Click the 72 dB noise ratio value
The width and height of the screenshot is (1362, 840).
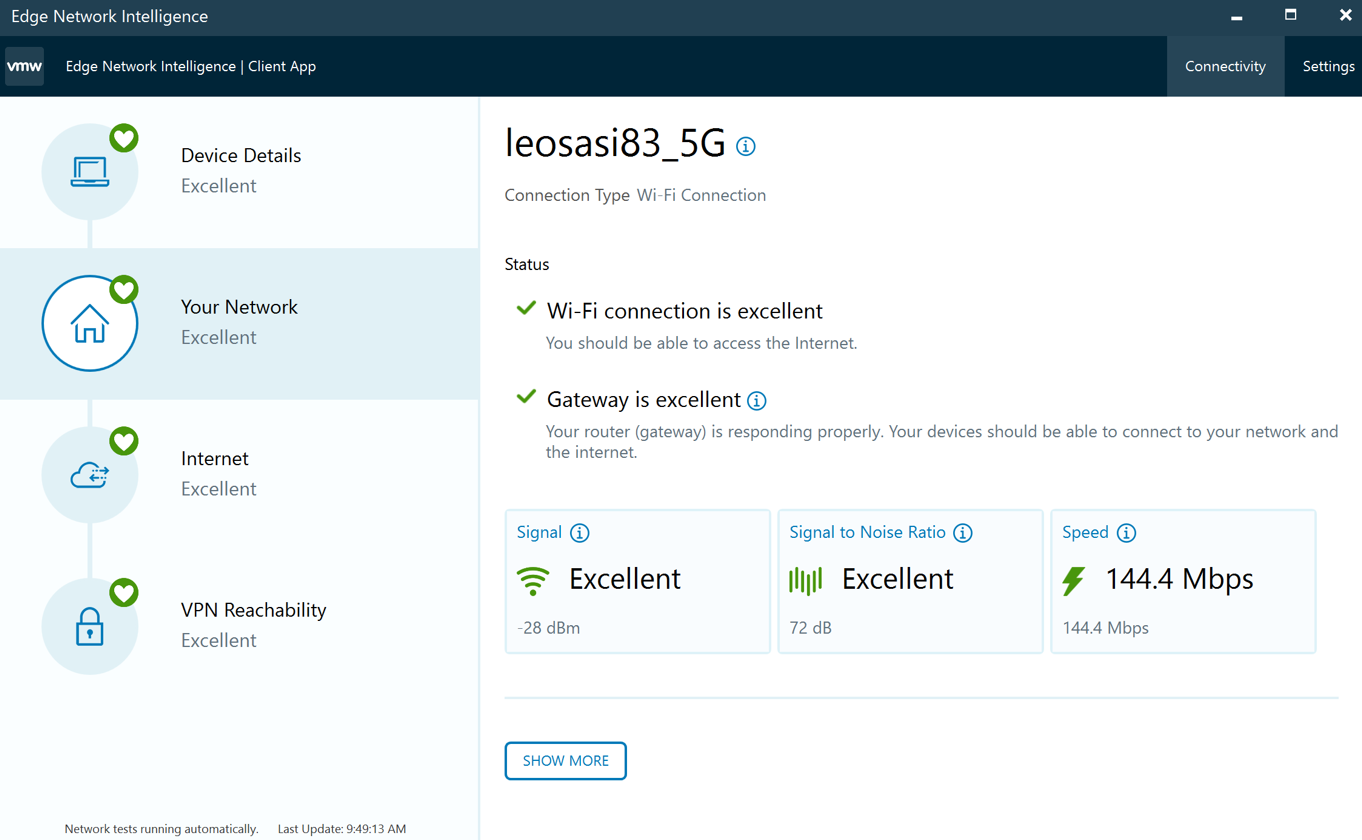[x=811, y=628]
